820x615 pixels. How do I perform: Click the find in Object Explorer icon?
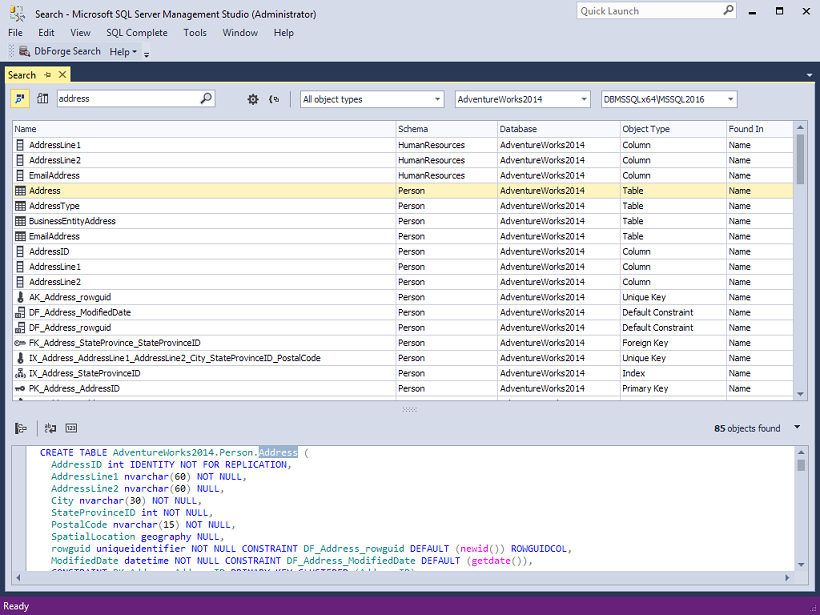(x=21, y=428)
